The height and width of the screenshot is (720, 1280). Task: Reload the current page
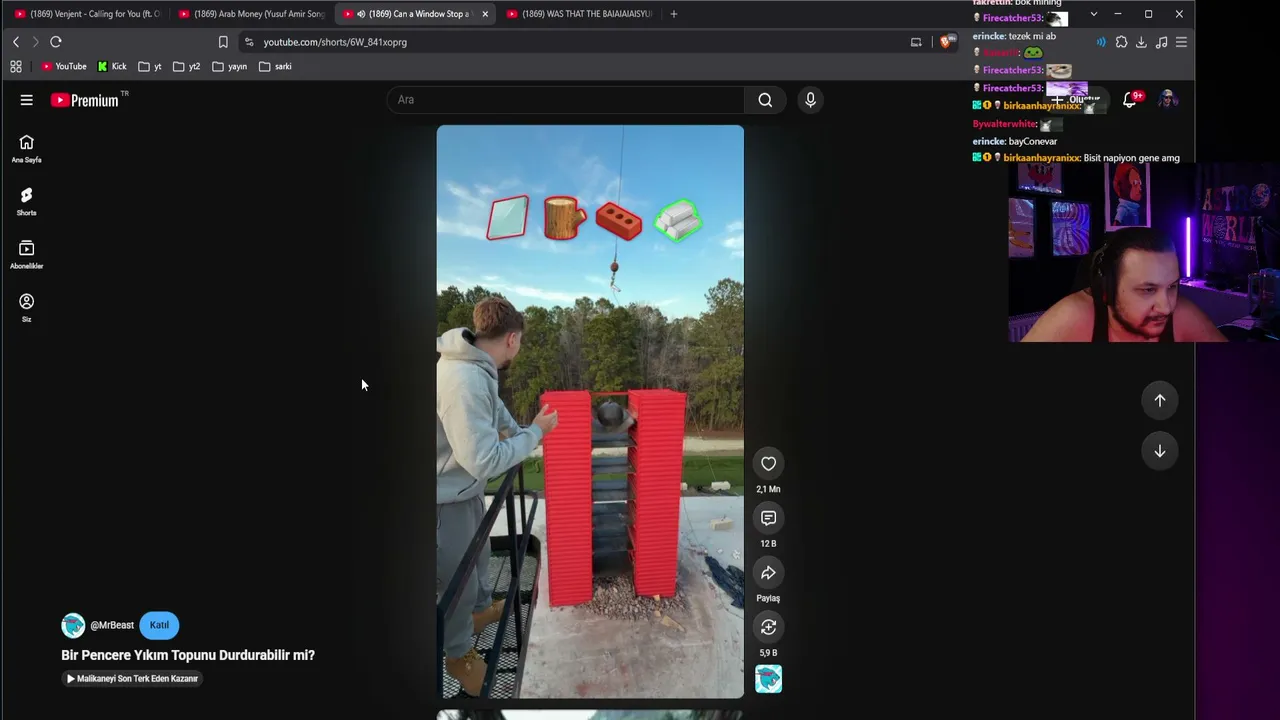pos(56,42)
